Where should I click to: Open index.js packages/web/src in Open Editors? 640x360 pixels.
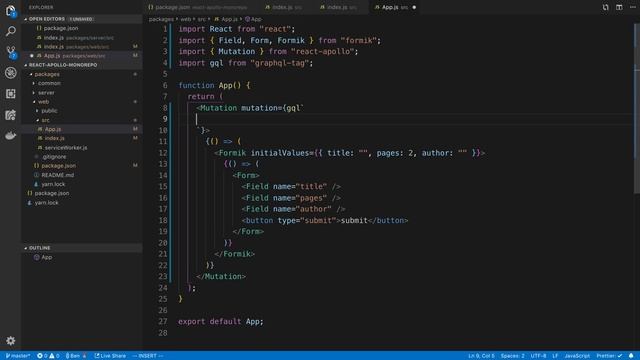[x=82, y=47]
